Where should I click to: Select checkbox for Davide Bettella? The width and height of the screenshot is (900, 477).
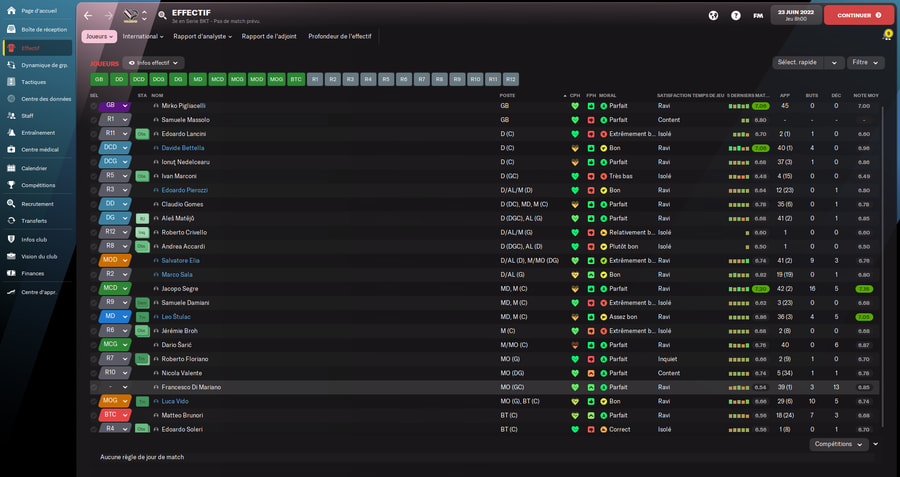point(94,148)
